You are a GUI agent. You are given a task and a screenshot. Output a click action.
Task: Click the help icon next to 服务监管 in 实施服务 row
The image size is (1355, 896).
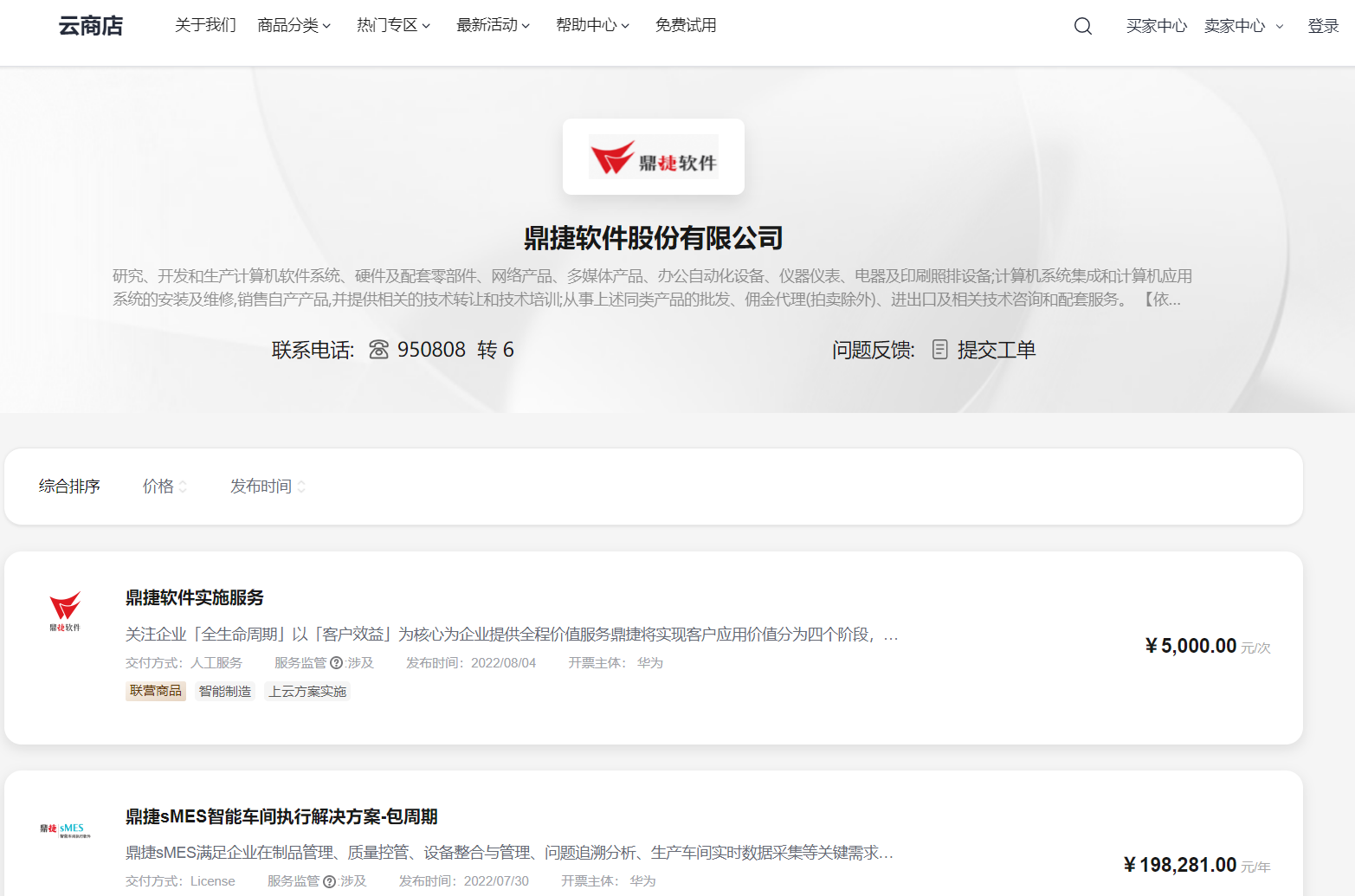336,663
